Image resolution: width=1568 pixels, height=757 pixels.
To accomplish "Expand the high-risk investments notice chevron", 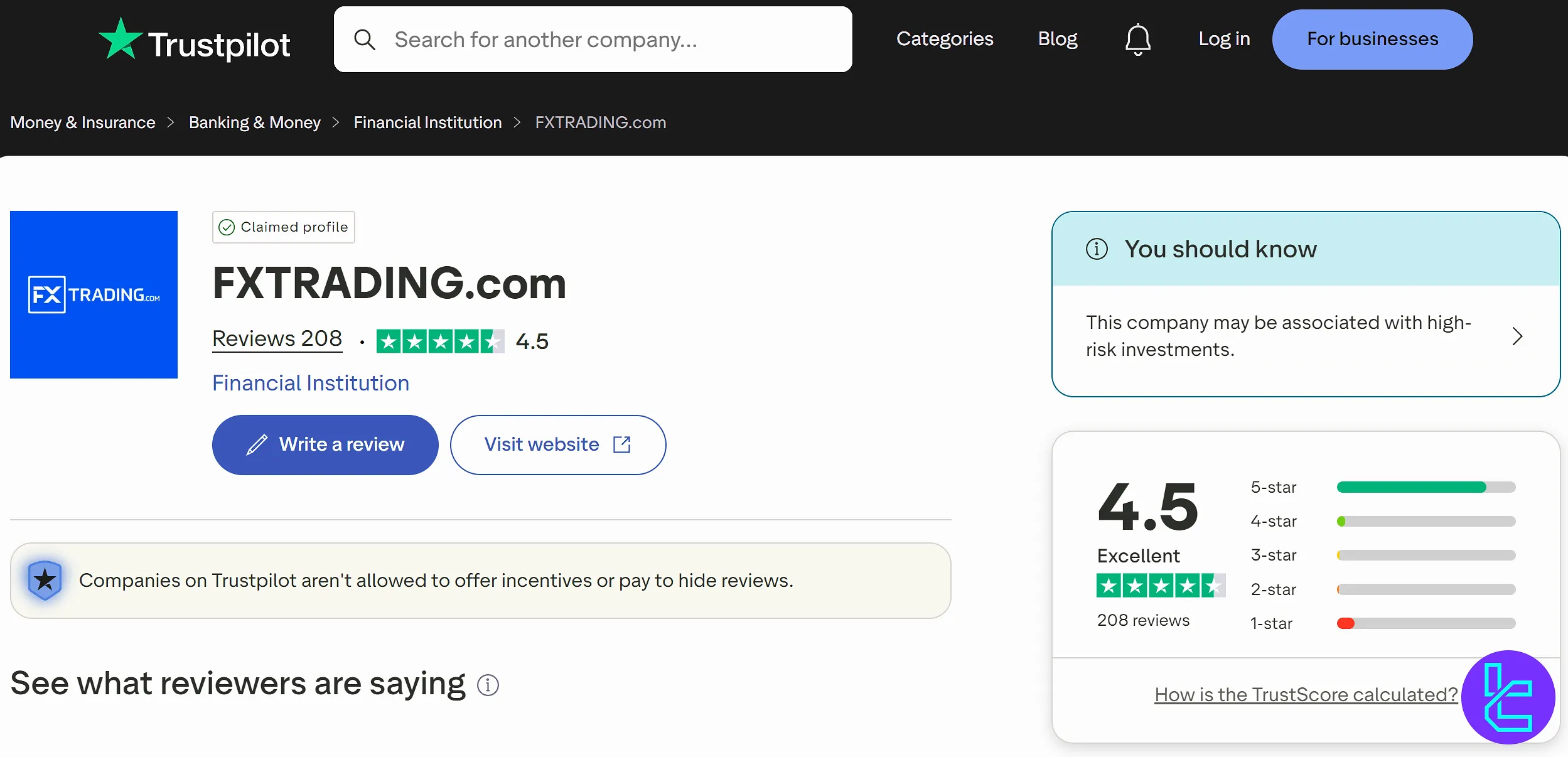I will pyautogui.click(x=1517, y=336).
